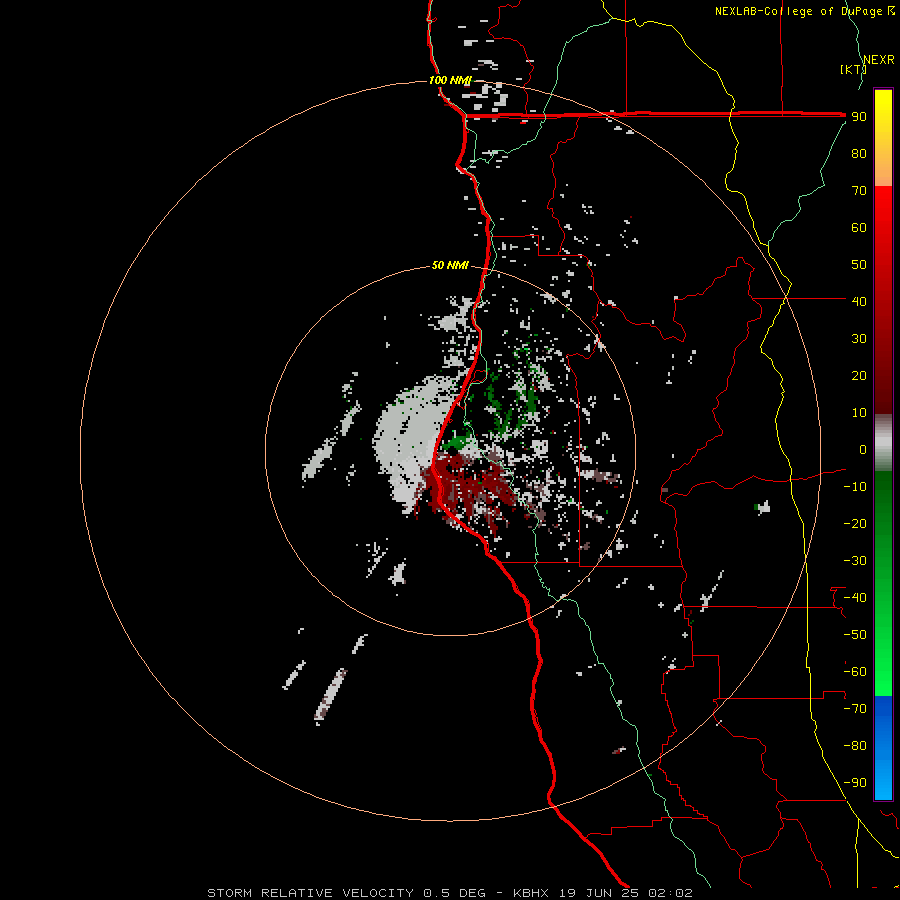Click the -90 value on color scale
900x900 pixels.
pos(855,783)
